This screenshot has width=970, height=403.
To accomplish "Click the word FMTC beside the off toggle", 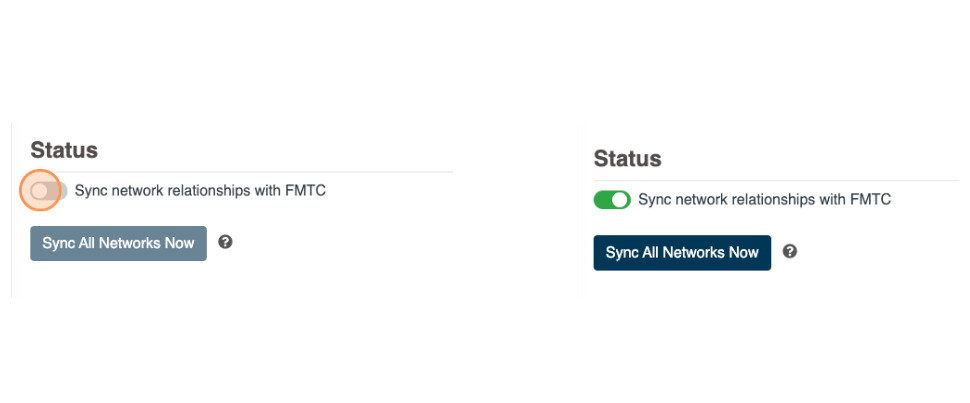I will [x=305, y=190].
